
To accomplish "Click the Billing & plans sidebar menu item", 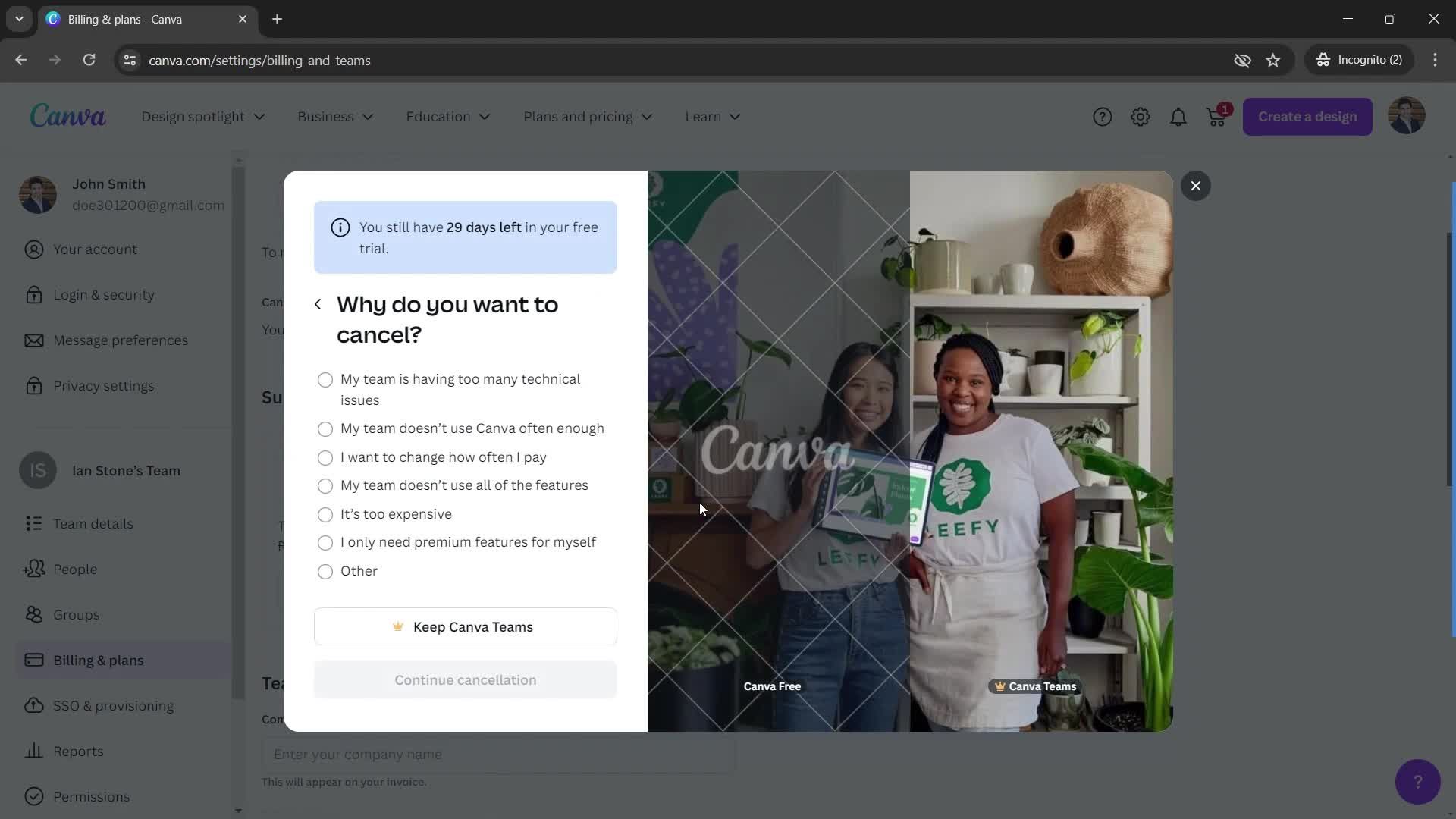I will point(98,660).
